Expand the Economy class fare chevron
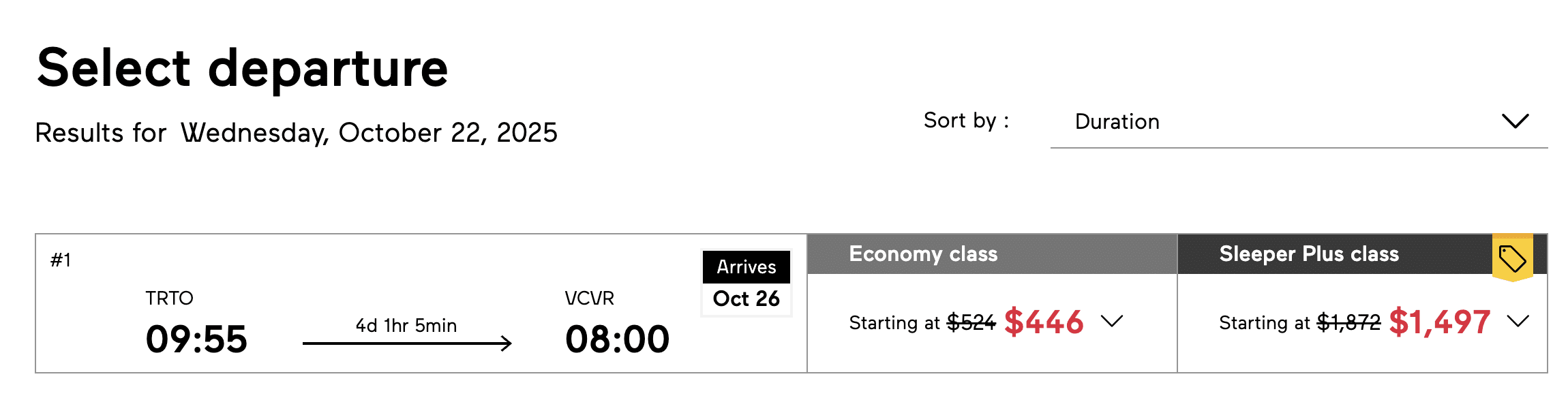Screen dimensions: 1568x398 pos(1111,321)
